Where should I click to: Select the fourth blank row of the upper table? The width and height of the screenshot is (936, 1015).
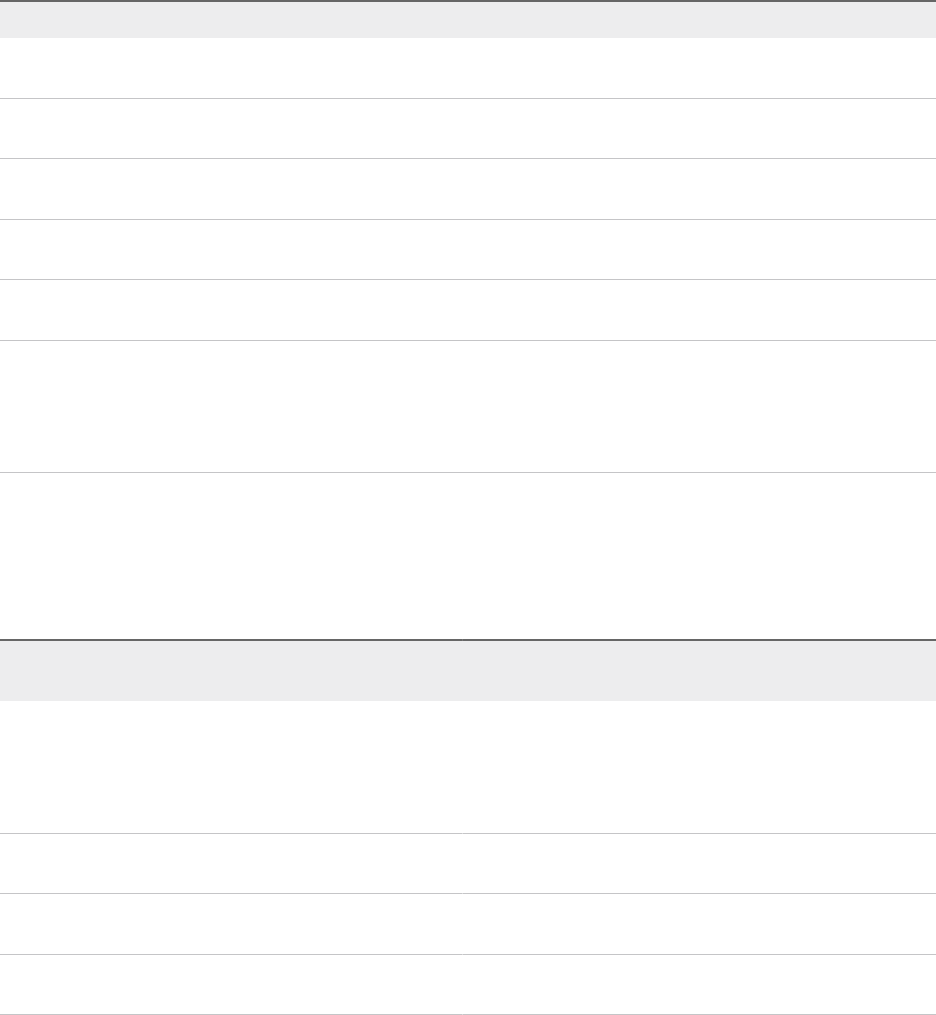(x=468, y=249)
